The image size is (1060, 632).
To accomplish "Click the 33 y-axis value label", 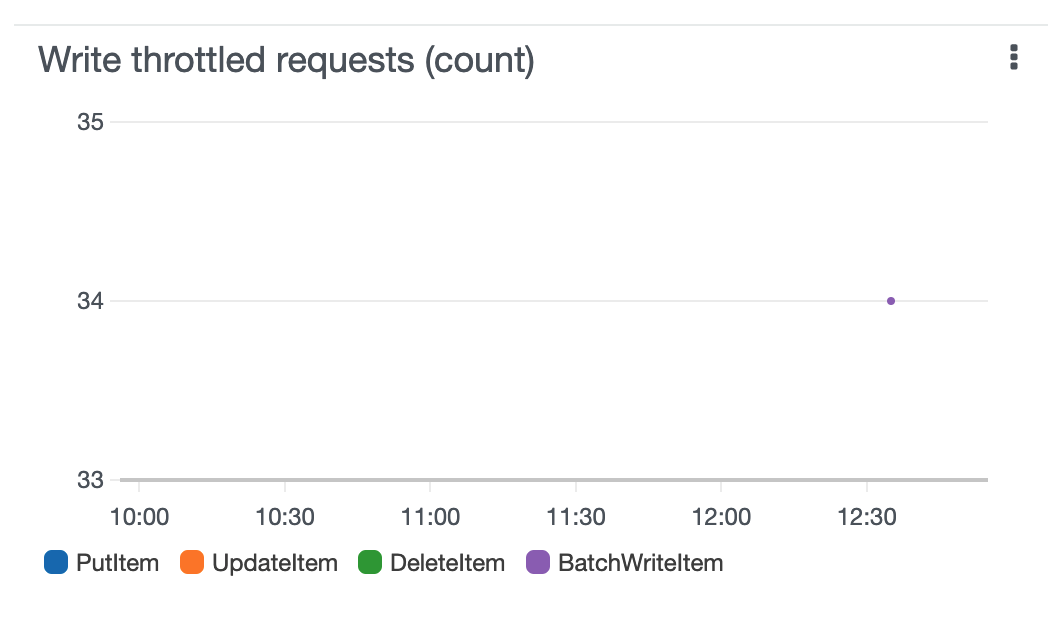I will click(91, 480).
